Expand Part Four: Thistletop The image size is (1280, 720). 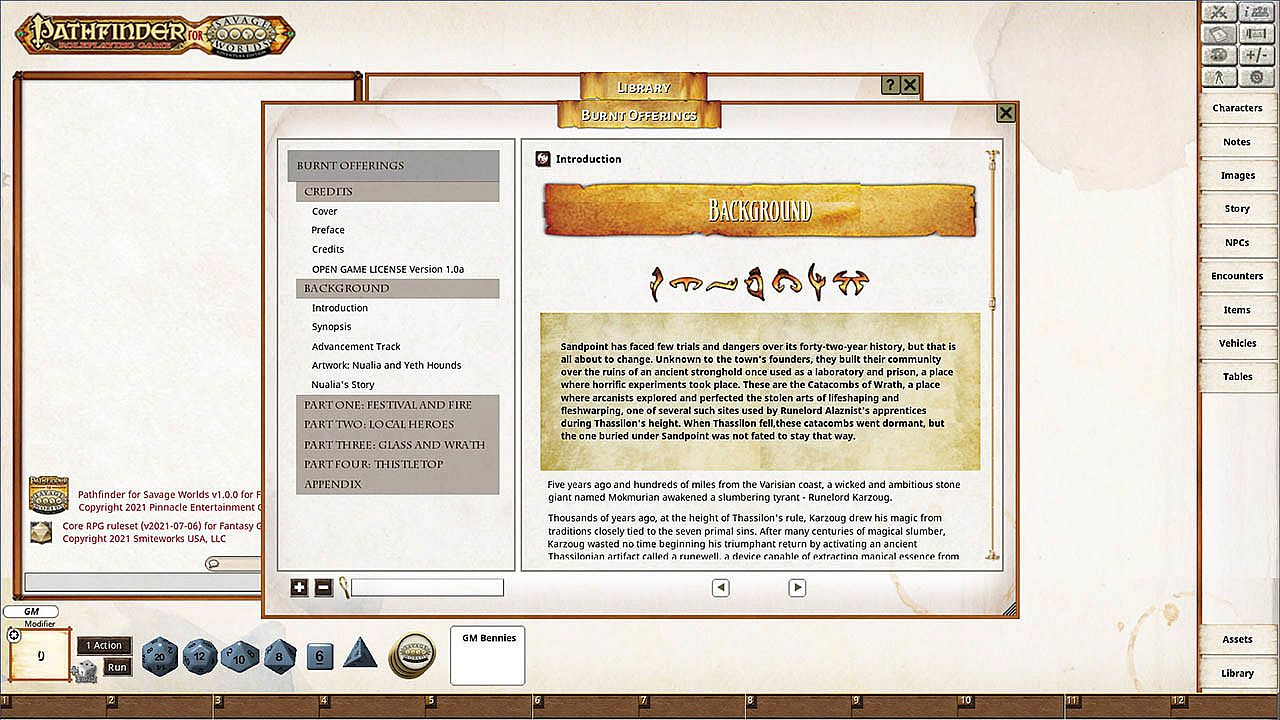pyautogui.click(x=398, y=464)
